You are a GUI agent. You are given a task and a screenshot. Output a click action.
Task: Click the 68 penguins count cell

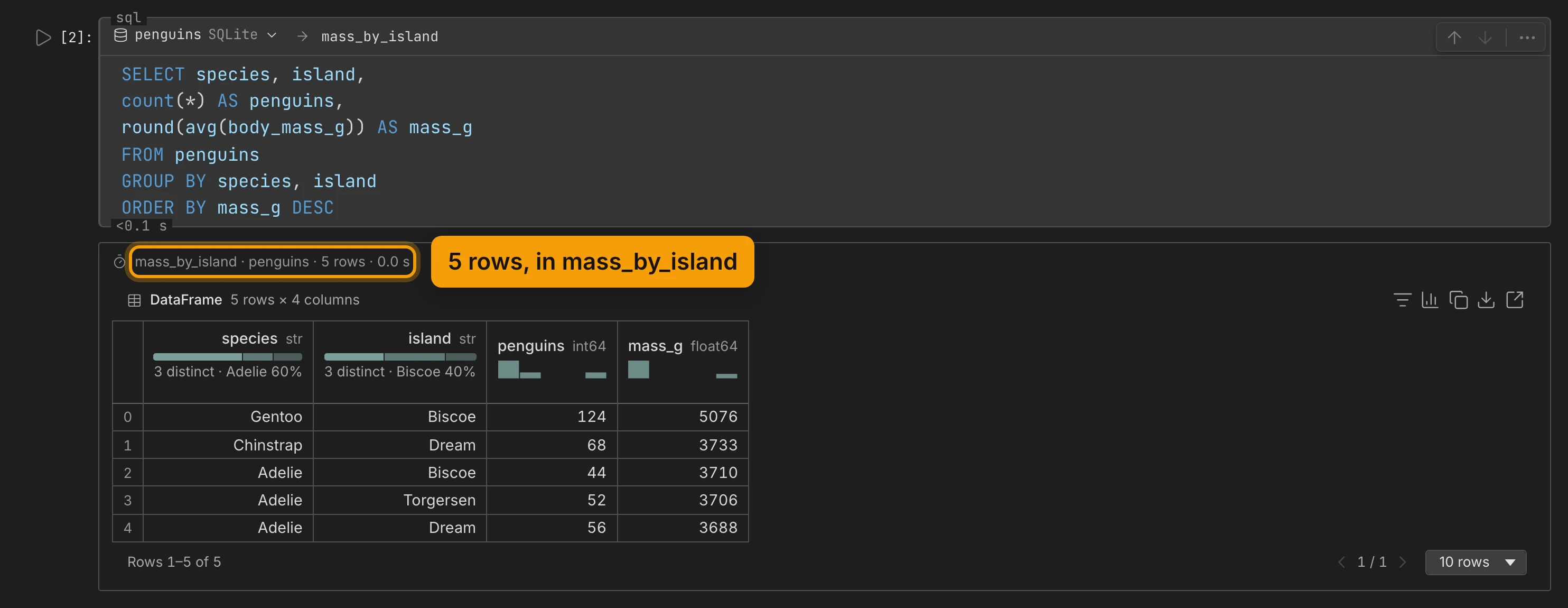tap(552, 445)
